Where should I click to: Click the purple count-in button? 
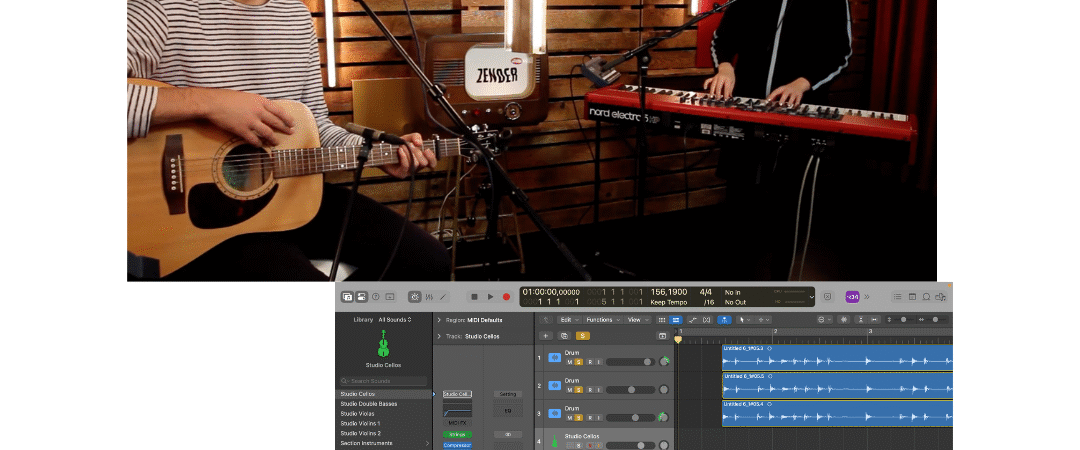coord(853,297)
